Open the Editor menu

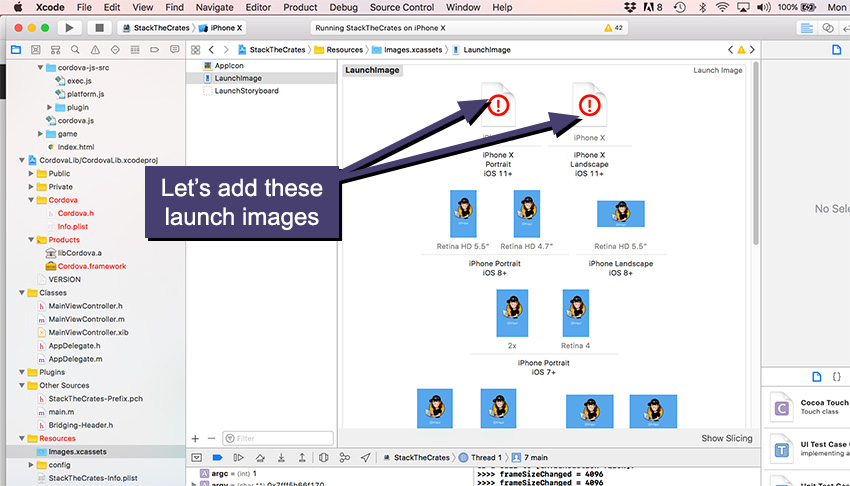(x=258, y=8)
